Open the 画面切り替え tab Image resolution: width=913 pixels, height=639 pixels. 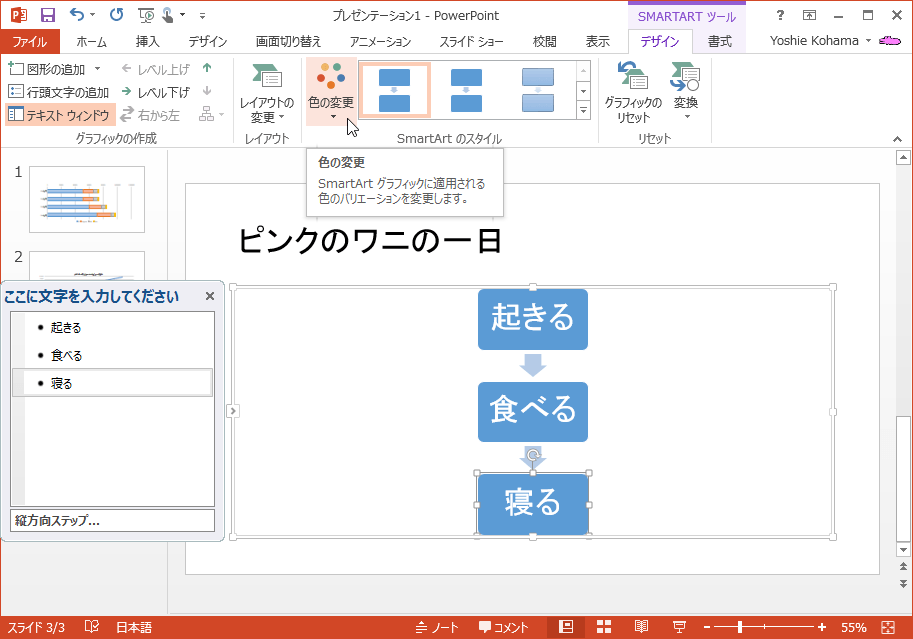pos(288,41)
